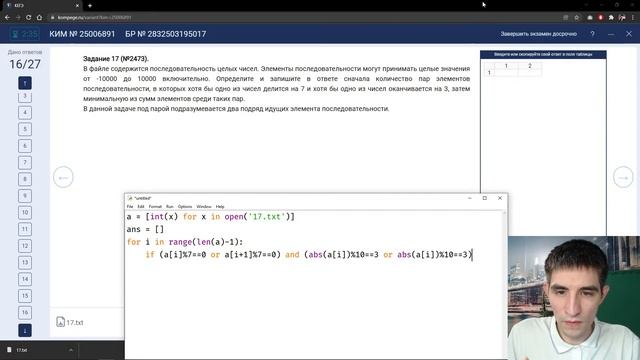Open the browser home page icon
The height and width of the screenshot is (360, 640).
click(x=39, y=18)
